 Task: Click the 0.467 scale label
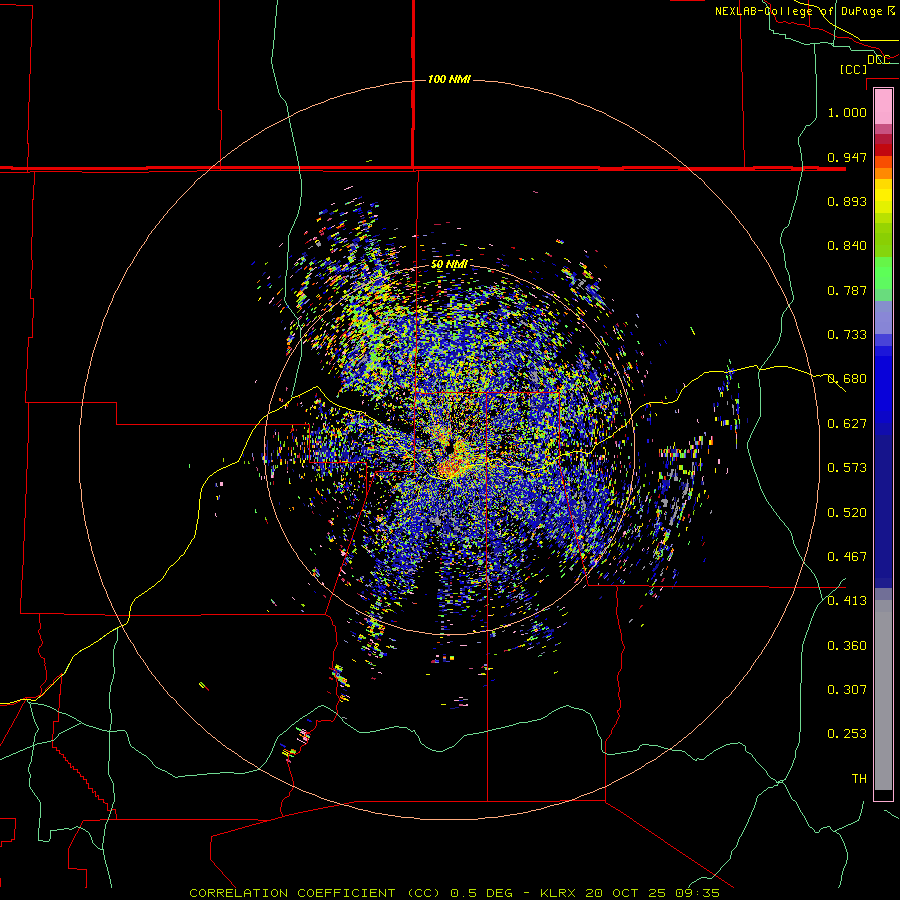click(x=847, y=557)
